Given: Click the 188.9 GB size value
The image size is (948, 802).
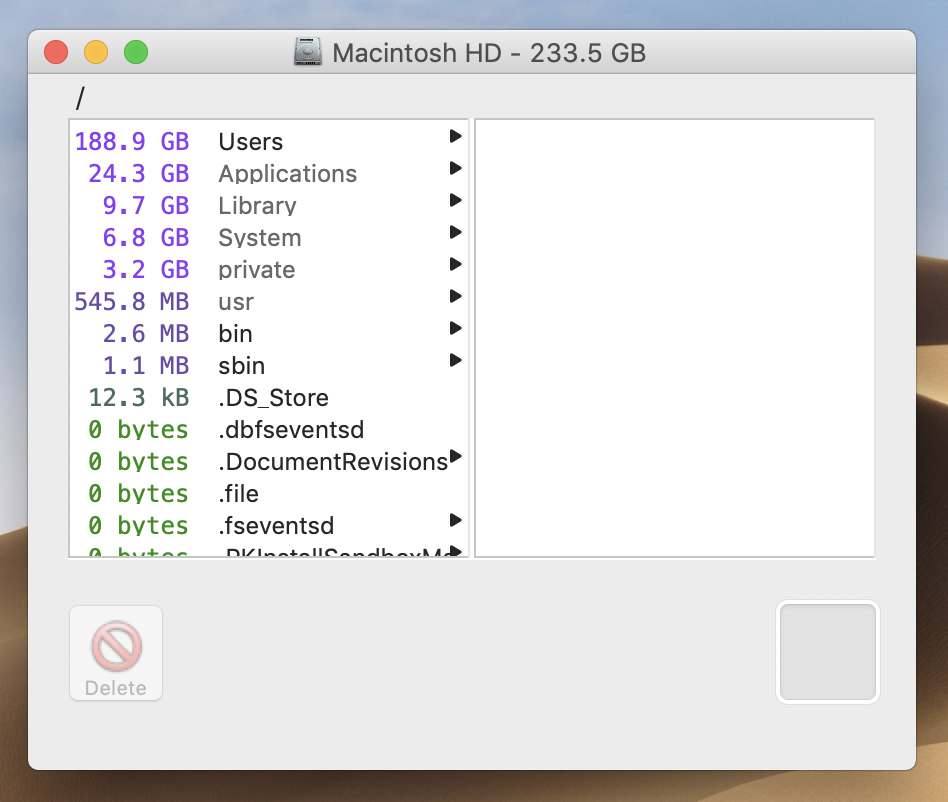Looking at the screenshot, I should (132, 142).
